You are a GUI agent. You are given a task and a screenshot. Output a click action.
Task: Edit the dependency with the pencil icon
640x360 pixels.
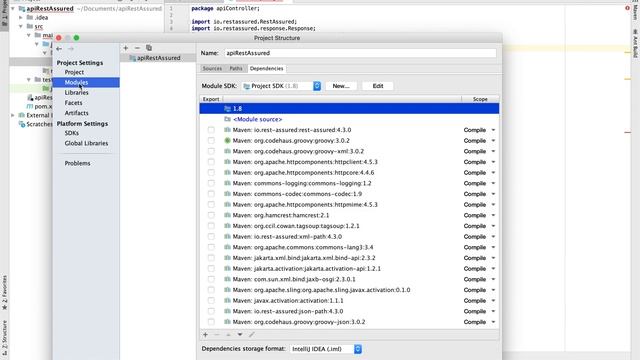pos(251,335)
